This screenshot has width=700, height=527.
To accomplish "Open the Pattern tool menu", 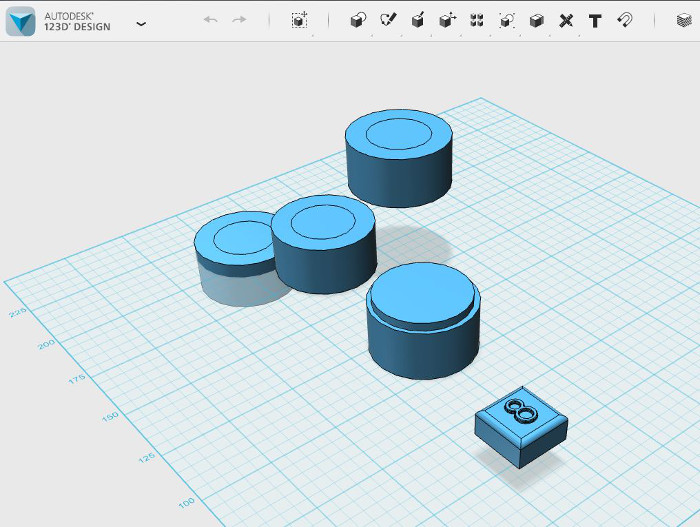I will point(477,21).
